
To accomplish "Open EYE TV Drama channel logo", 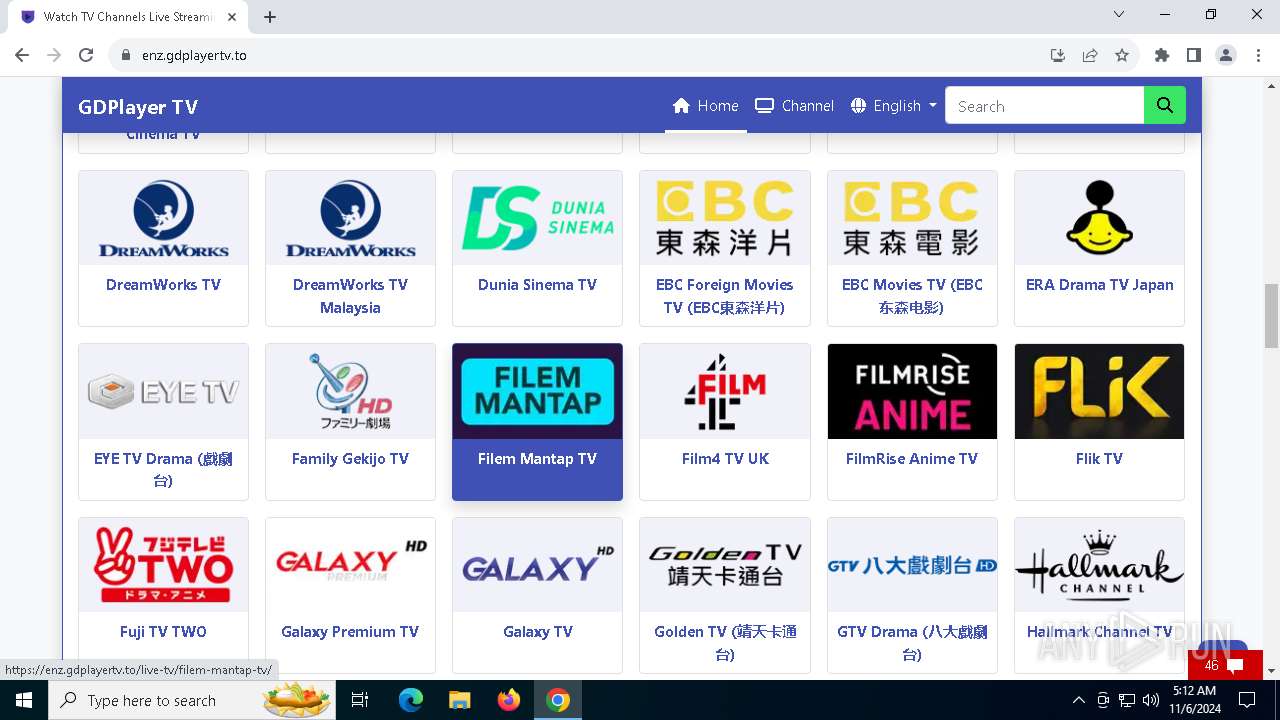I will tap(163, 391).
